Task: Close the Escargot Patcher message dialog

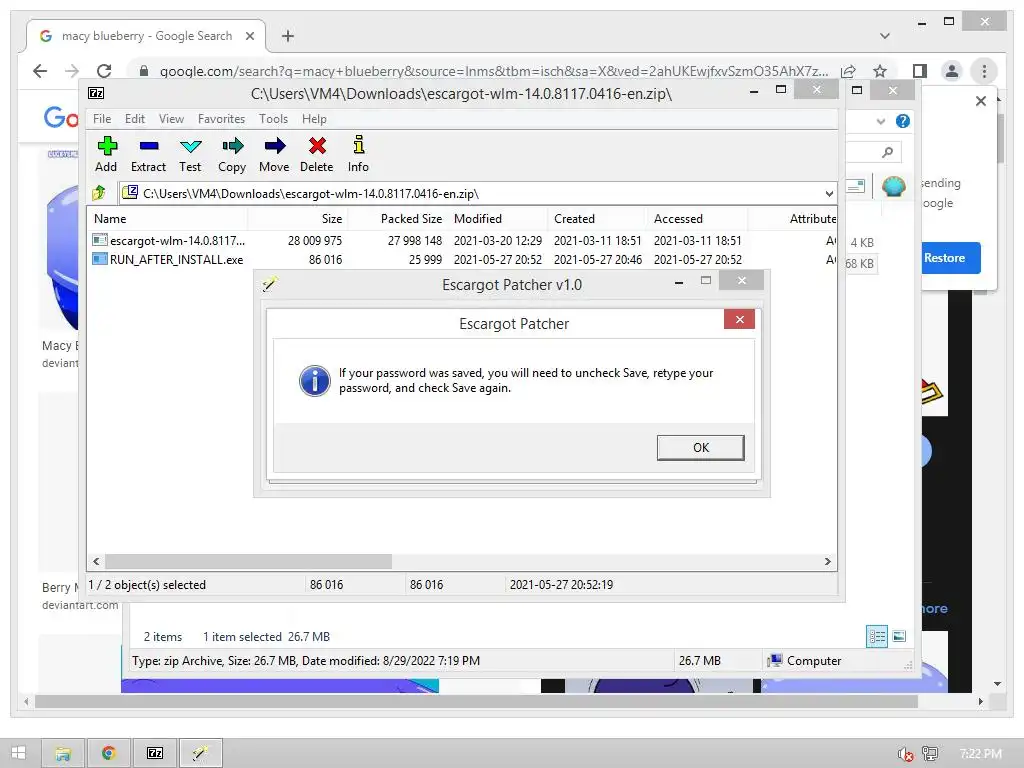Action: [739, 319]
